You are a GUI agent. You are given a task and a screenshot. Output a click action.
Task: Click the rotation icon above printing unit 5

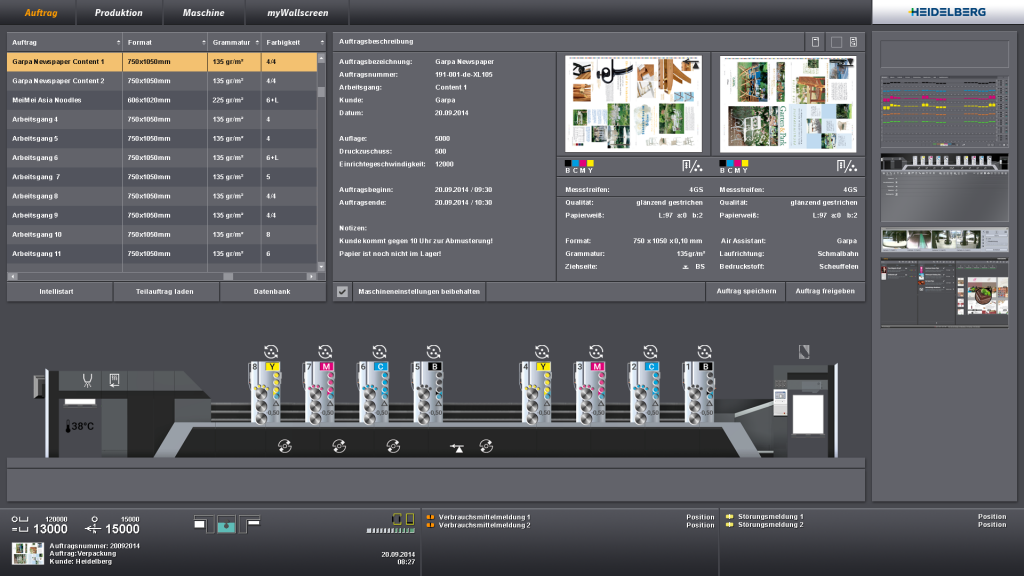click(434, 351)
